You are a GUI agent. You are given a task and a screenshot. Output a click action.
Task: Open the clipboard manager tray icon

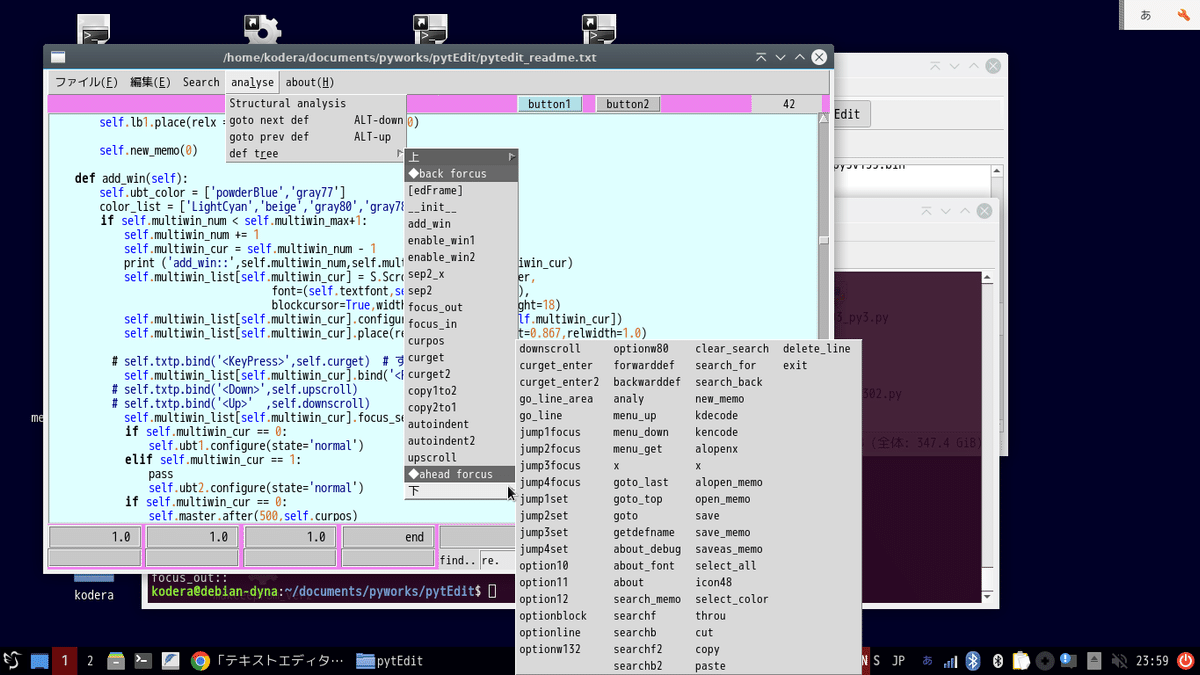point(1020,660)
